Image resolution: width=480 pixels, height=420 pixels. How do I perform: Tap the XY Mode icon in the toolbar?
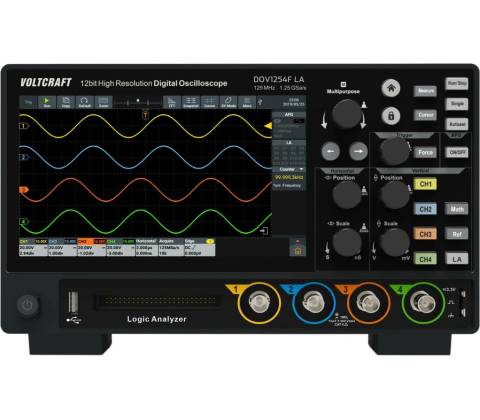(229, 102)
